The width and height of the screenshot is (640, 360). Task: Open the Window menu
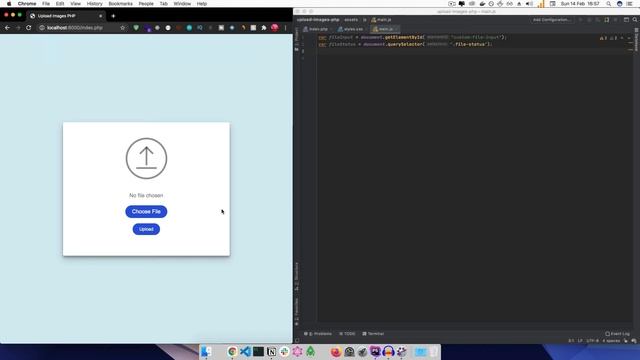click(x=182, y=4)
